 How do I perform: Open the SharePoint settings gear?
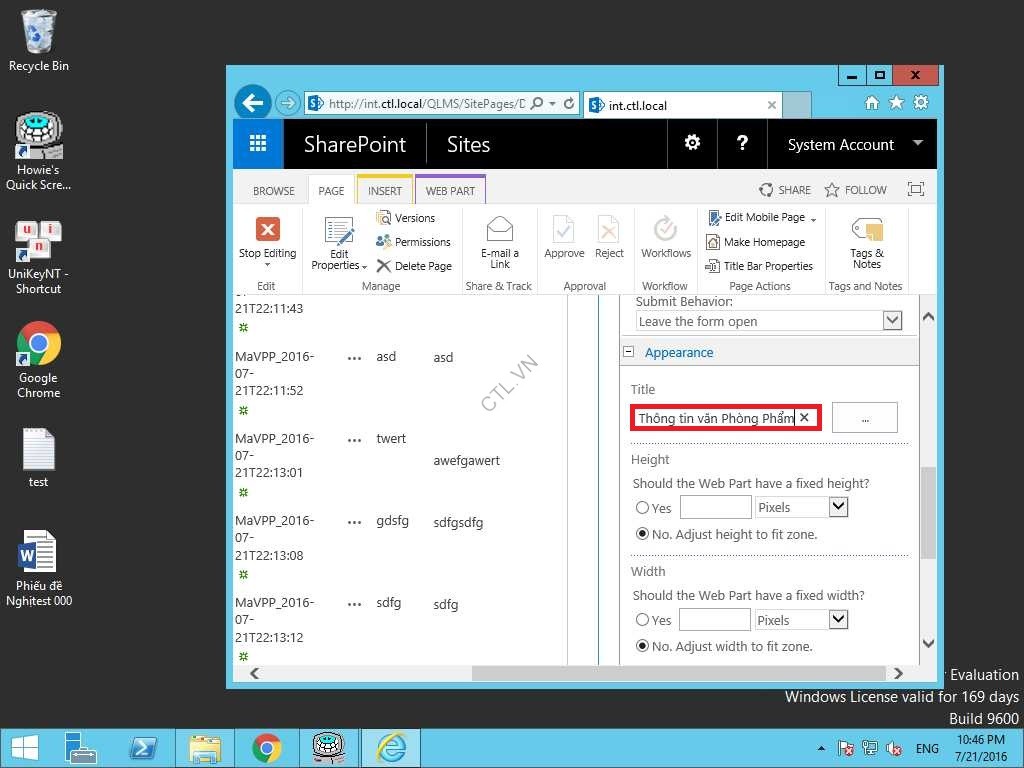point(692,144)
